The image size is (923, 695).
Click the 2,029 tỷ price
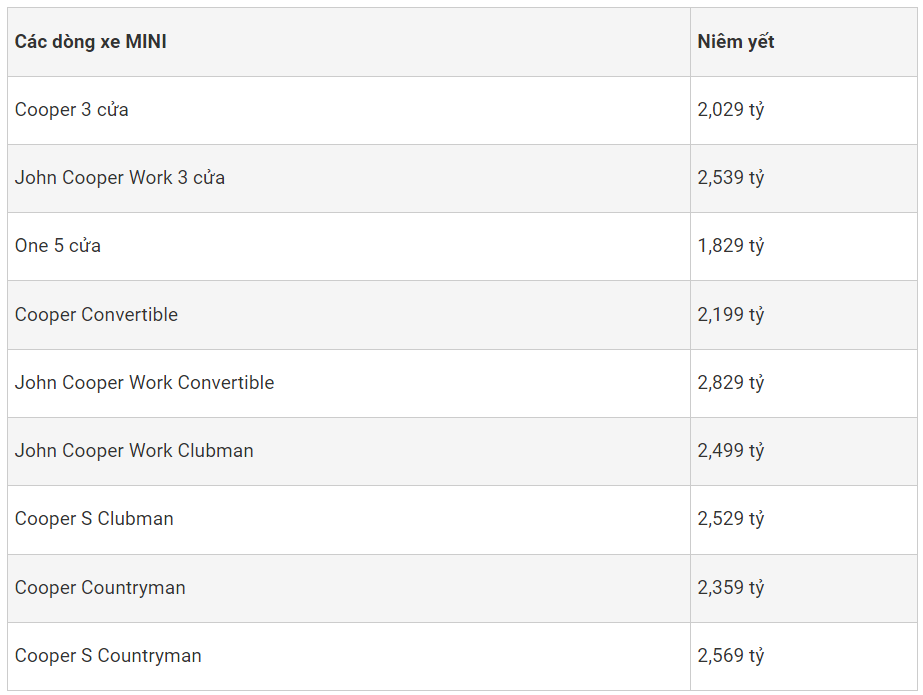point(731,110)
